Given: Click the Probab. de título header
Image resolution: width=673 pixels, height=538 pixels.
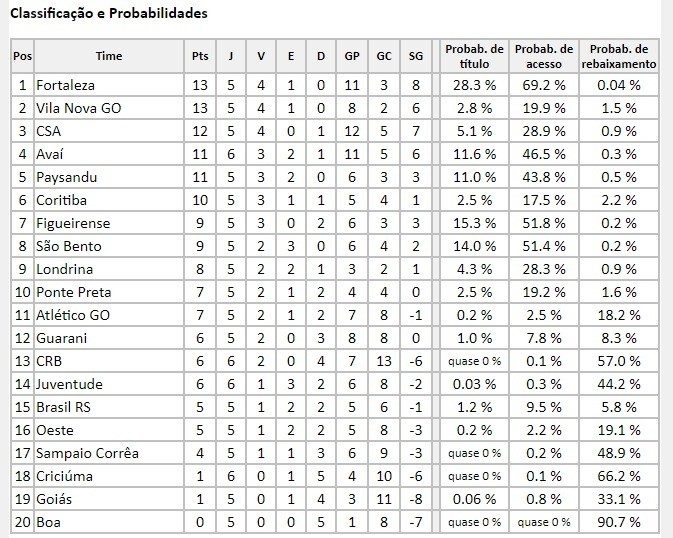Looking at the screenshot, I should tap(474, 56).
